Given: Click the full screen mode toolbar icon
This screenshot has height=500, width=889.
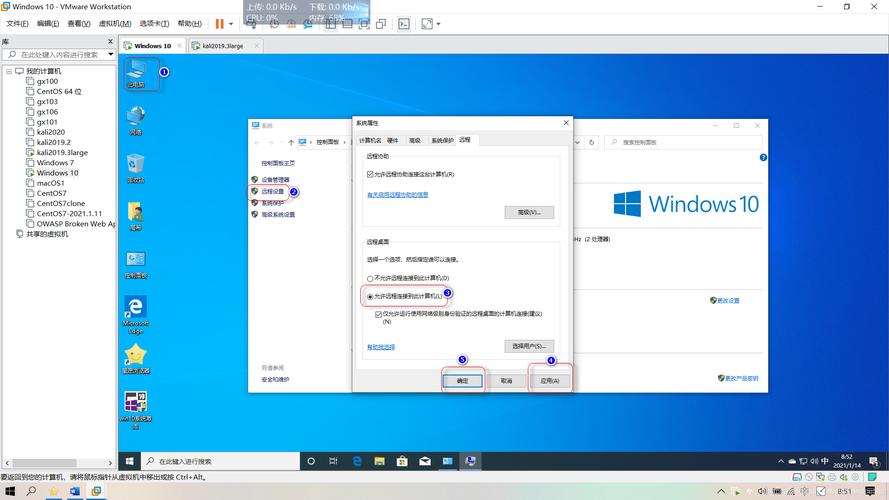Looking at the screenshot, I should [x=427, y=24].
